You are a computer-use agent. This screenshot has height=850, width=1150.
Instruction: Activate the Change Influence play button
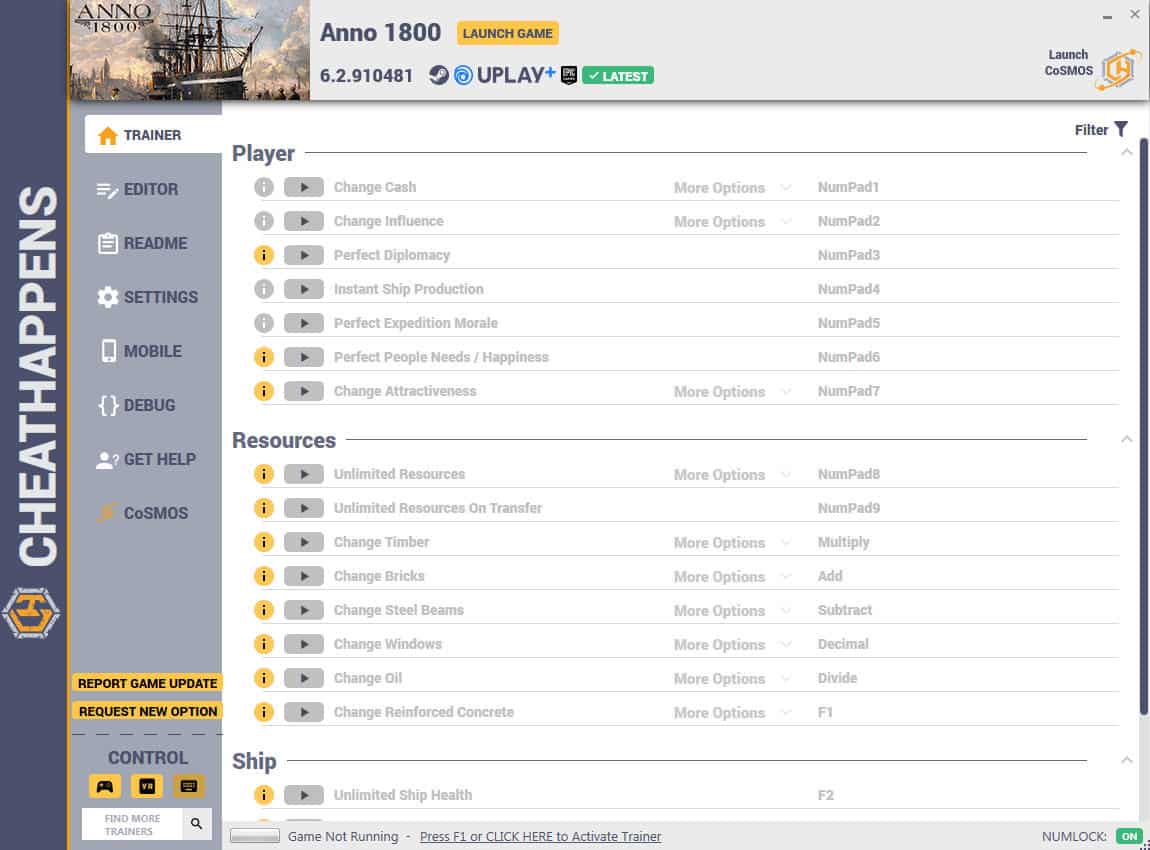tap(304, 221)
